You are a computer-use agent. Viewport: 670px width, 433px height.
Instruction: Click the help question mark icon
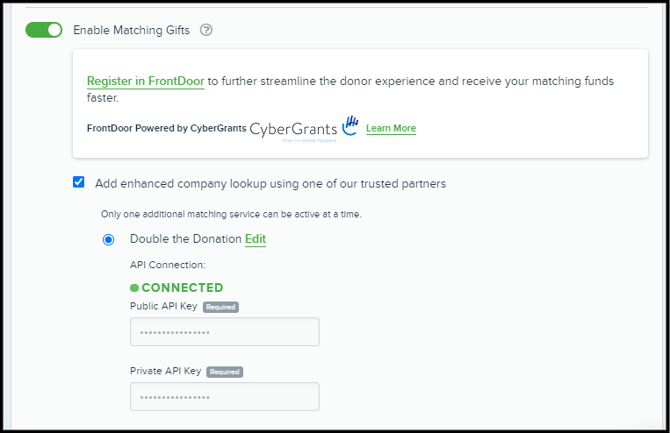pos(207,30)
